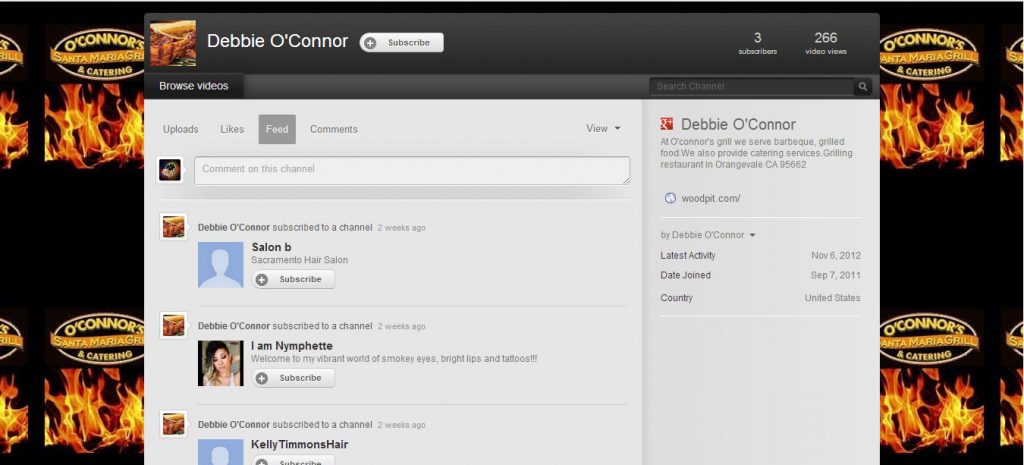Open the Browse videos tab
The image size is (1024, 465).
[194, 86]
